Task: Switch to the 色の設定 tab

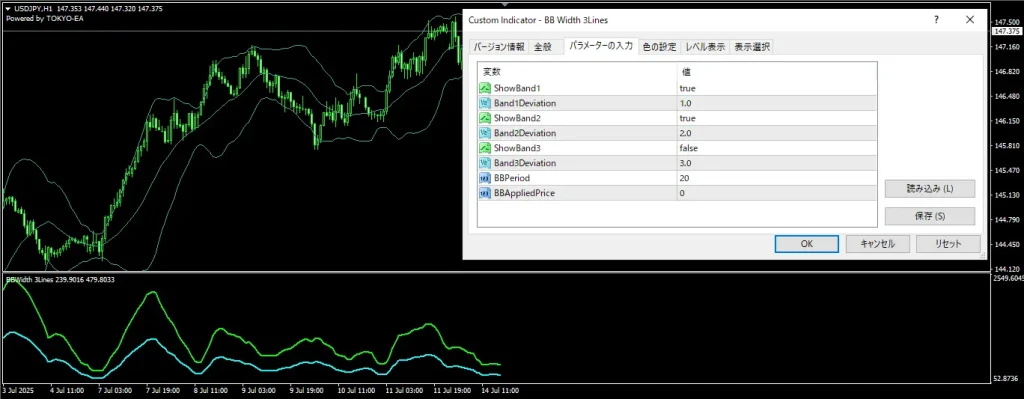Action: (660, 47)
